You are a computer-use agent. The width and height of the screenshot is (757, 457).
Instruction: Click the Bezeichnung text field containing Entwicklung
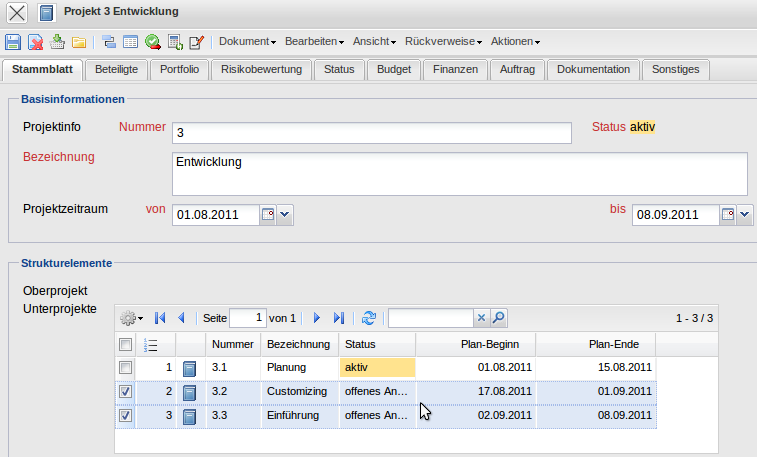(x=460, y=174)
